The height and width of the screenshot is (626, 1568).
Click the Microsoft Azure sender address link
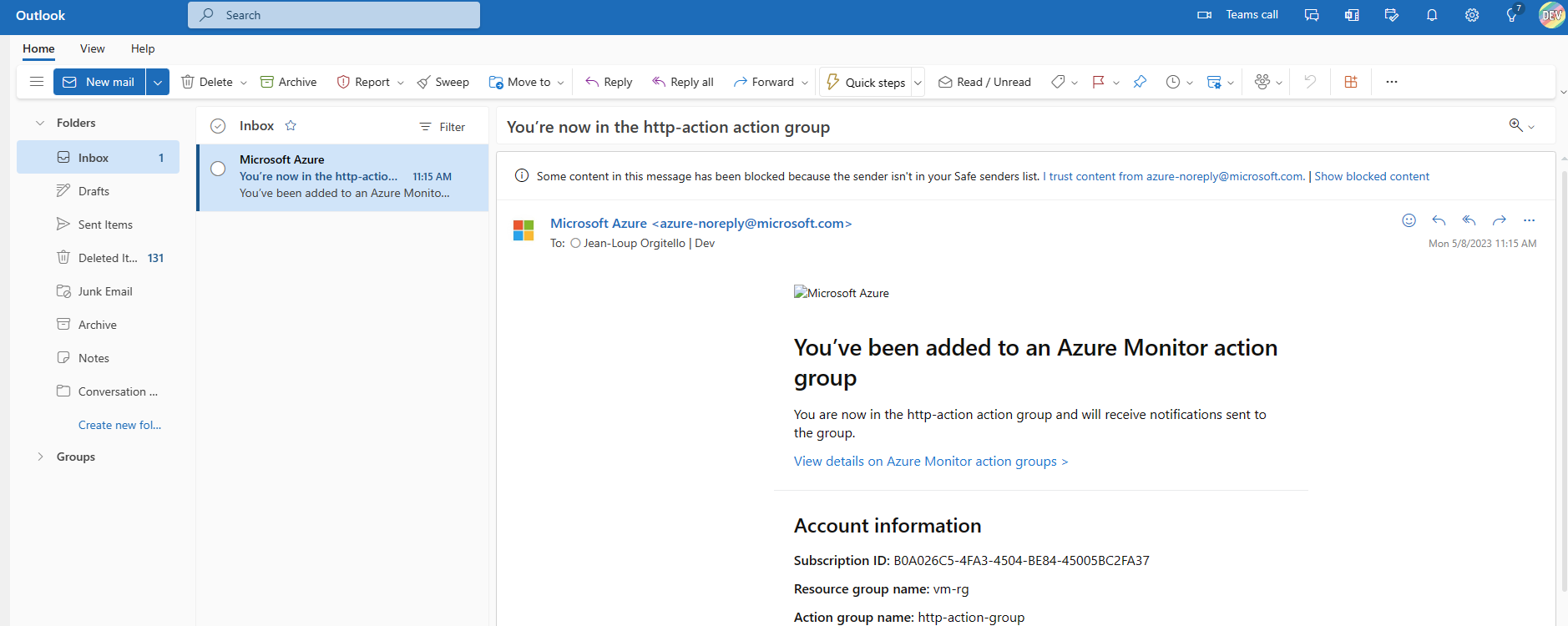[x=701, y=224]
